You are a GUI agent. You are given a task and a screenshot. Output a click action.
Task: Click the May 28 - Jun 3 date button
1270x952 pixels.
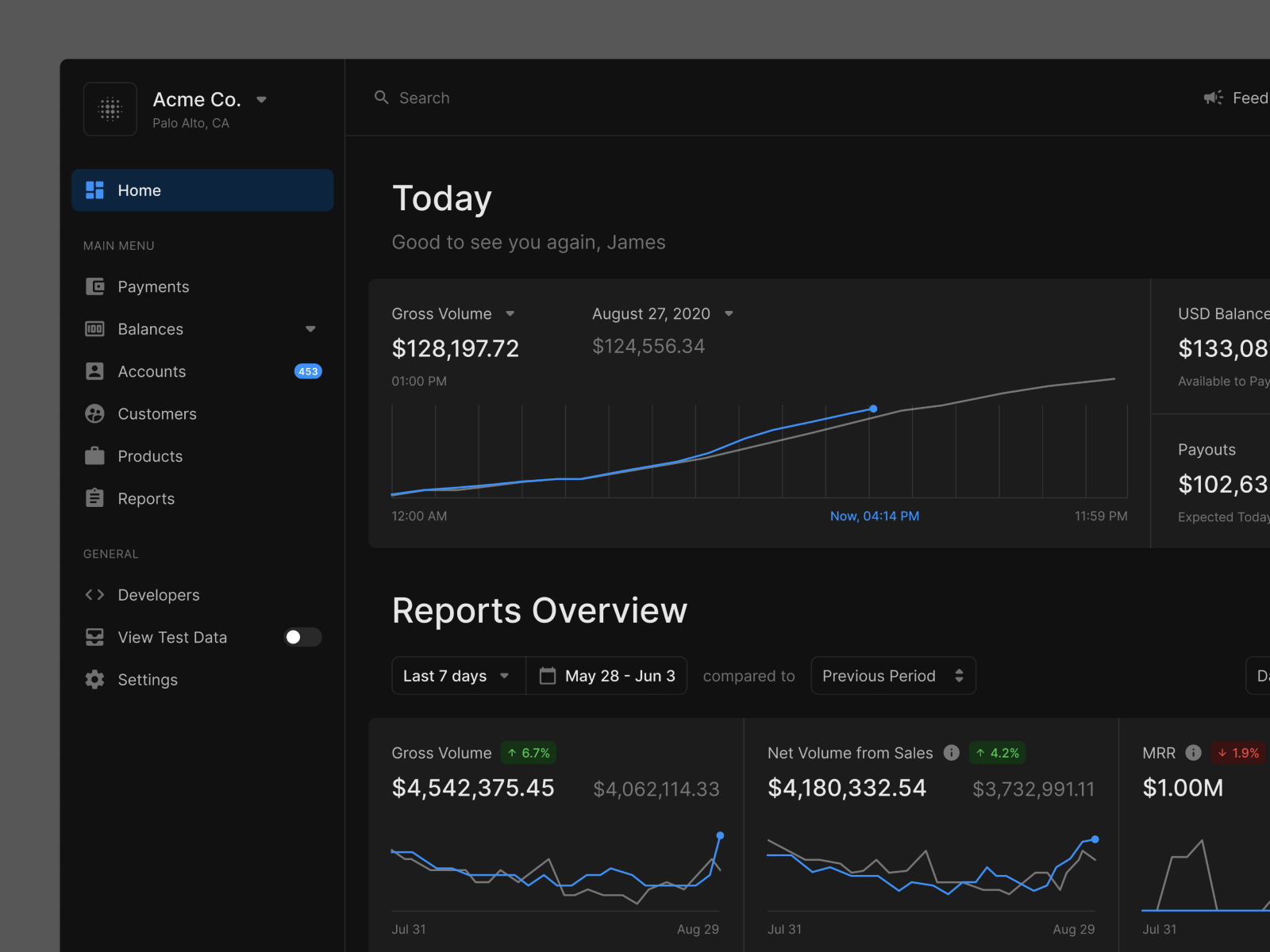[x=606, y=676]
